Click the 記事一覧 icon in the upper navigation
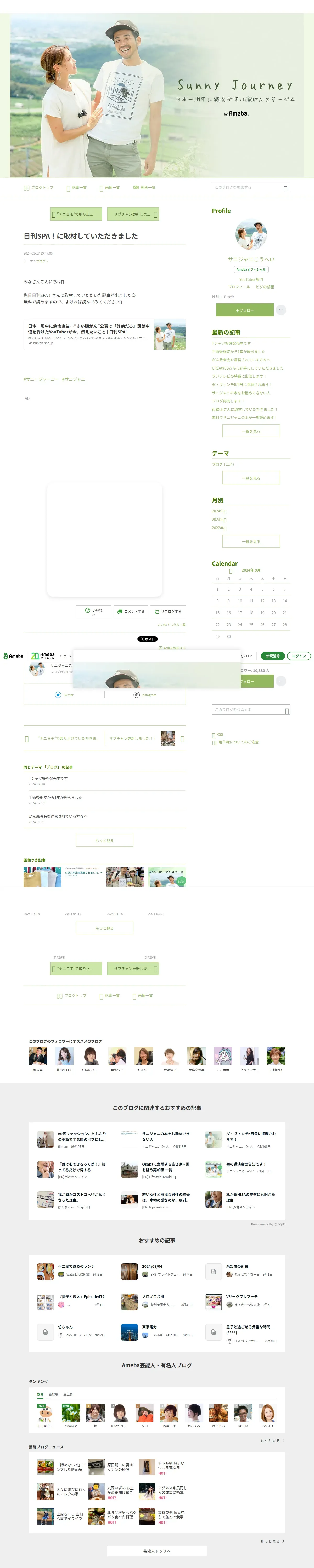314x1568 pixels. [68, 188]
